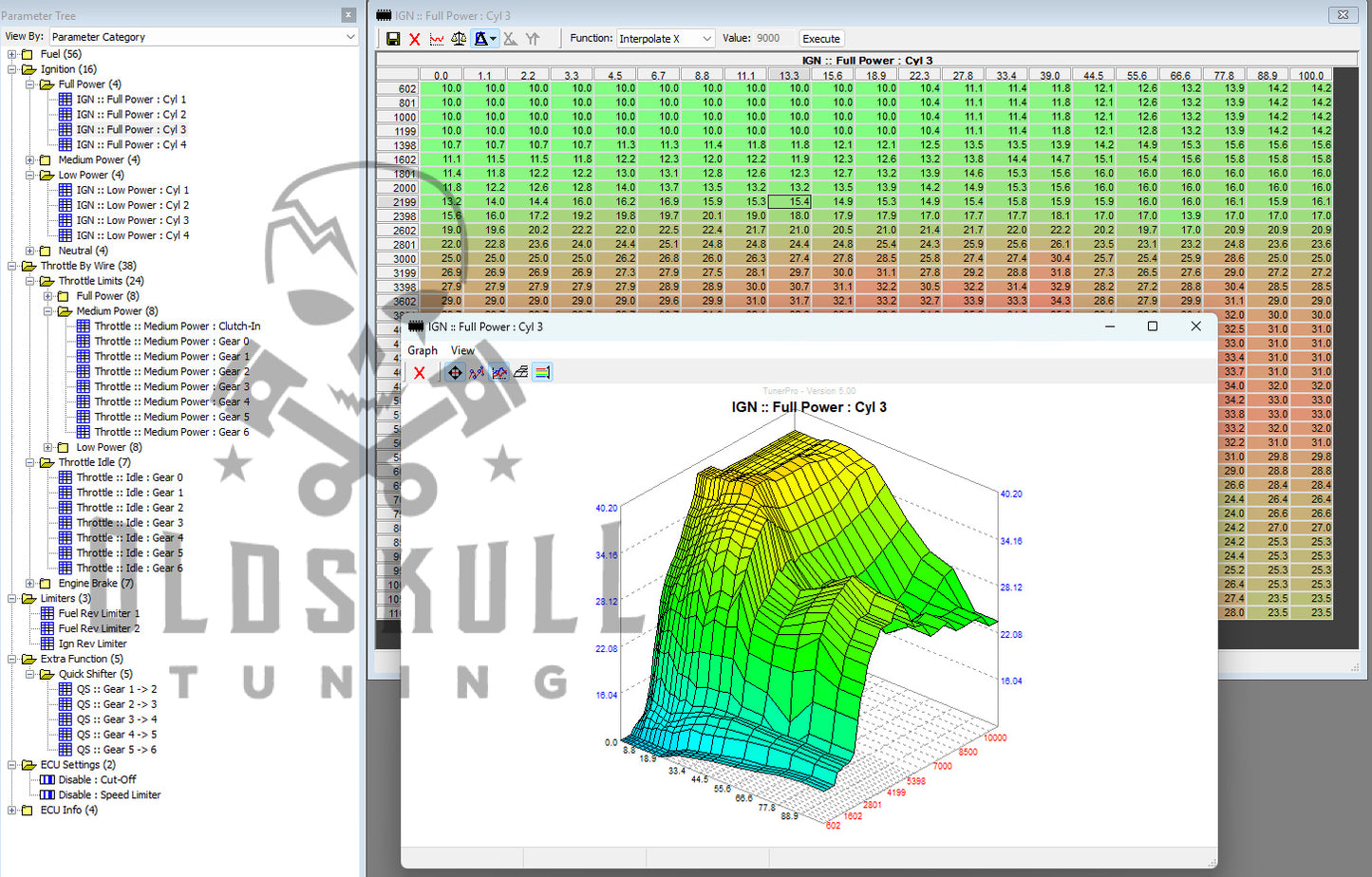This screenshot has width=1372, height=877.
Task: Open the Function dropdown showing Interpolate X
Action: coord(665,39)
